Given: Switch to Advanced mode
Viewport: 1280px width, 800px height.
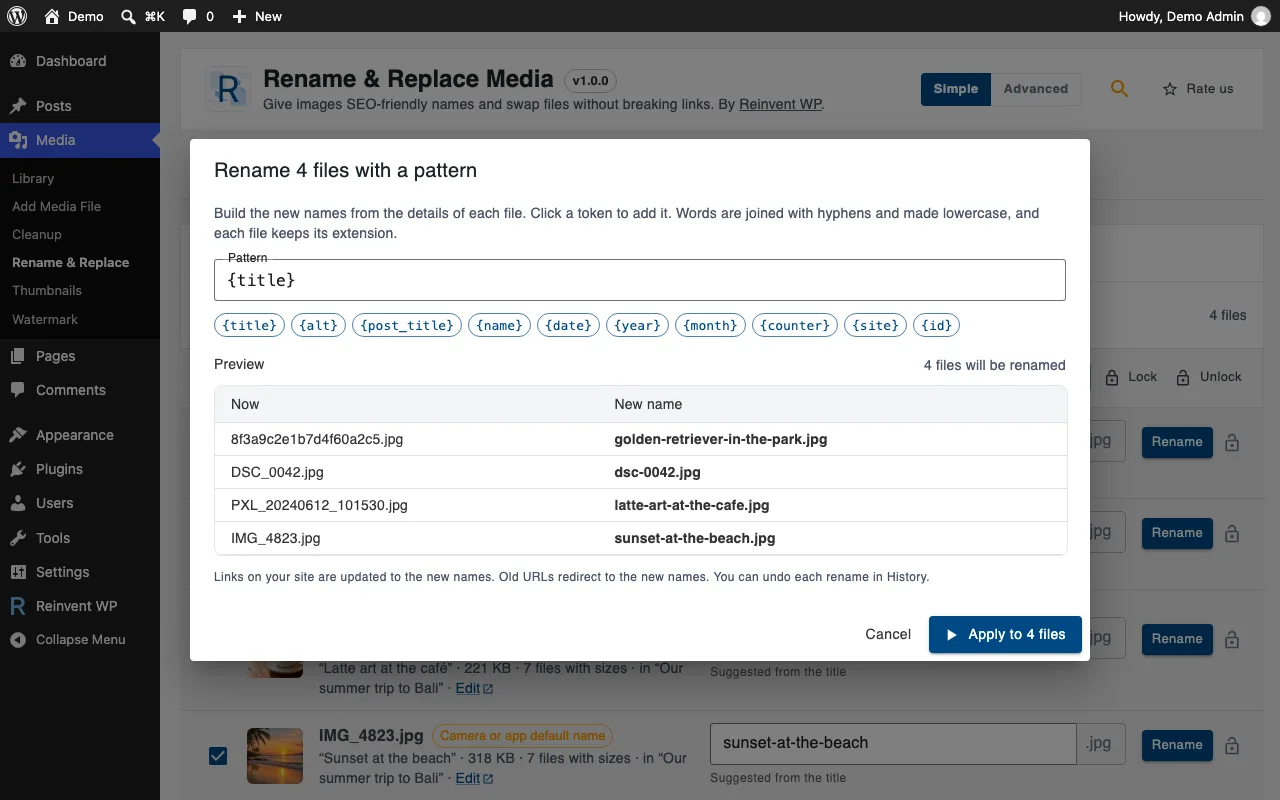Looking at the screenshot, I should point(1036,89).
